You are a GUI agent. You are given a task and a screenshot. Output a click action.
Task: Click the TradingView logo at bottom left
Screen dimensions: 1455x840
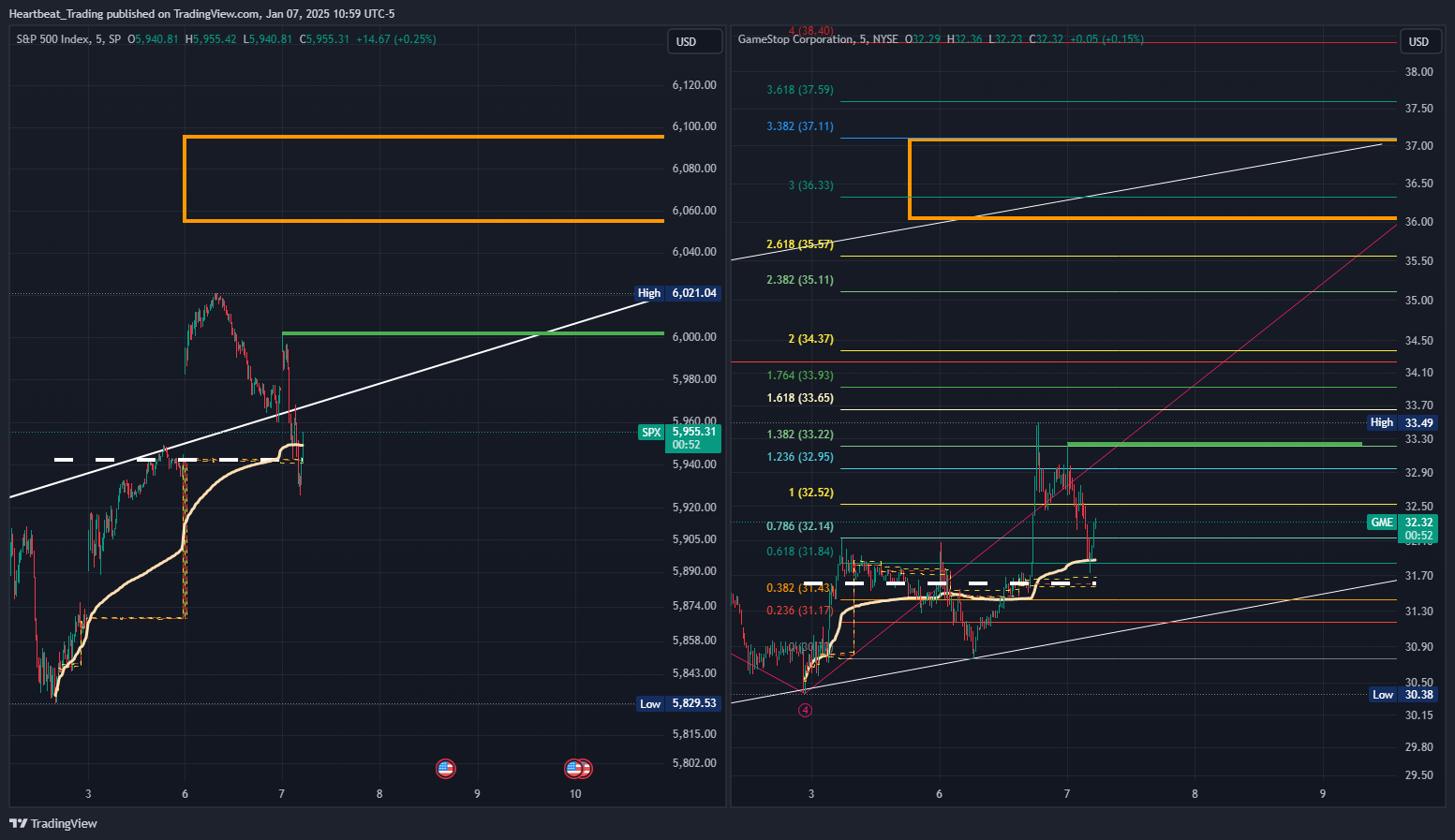tap(53, 823)
